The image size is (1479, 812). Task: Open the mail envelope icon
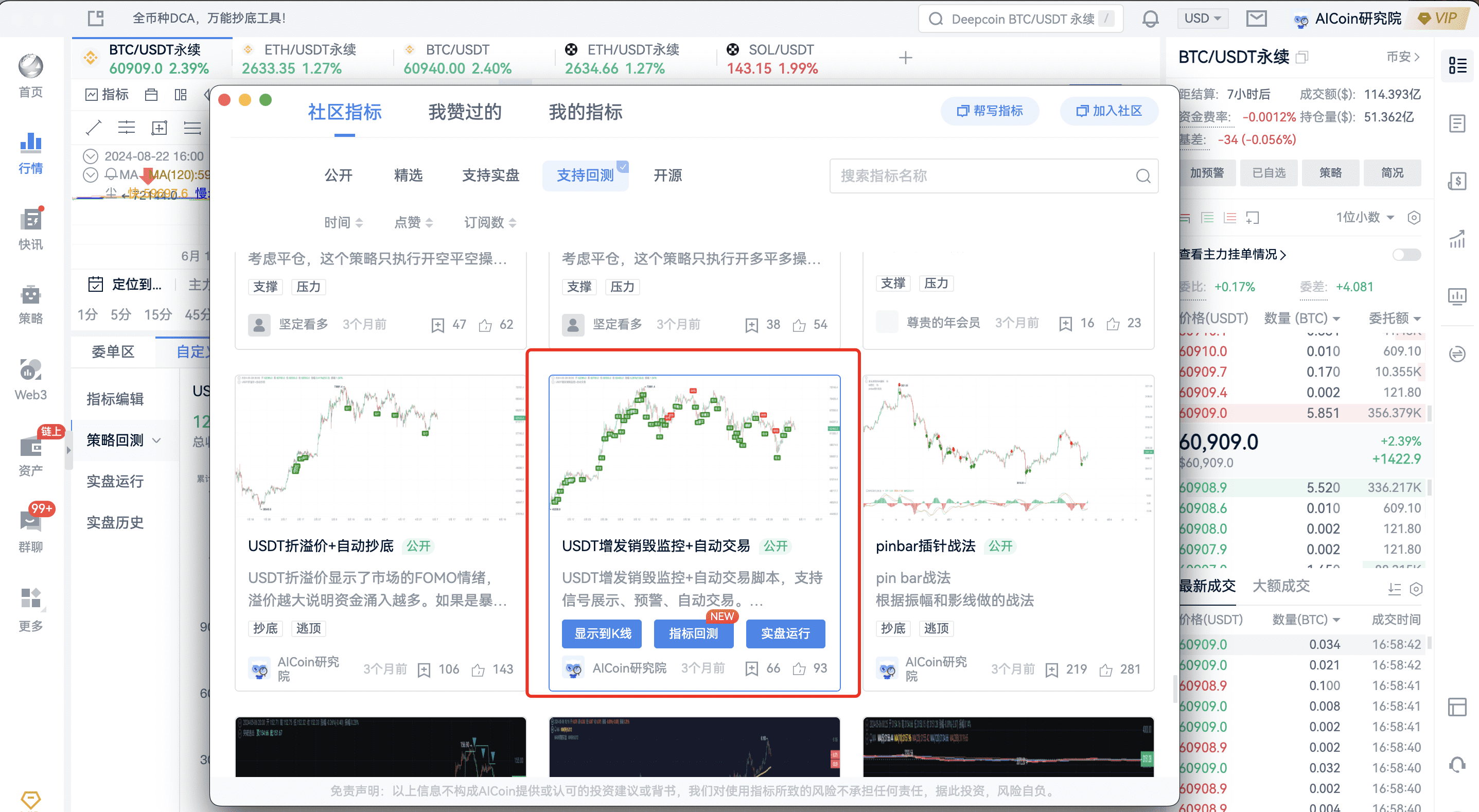click(1256, 19)
